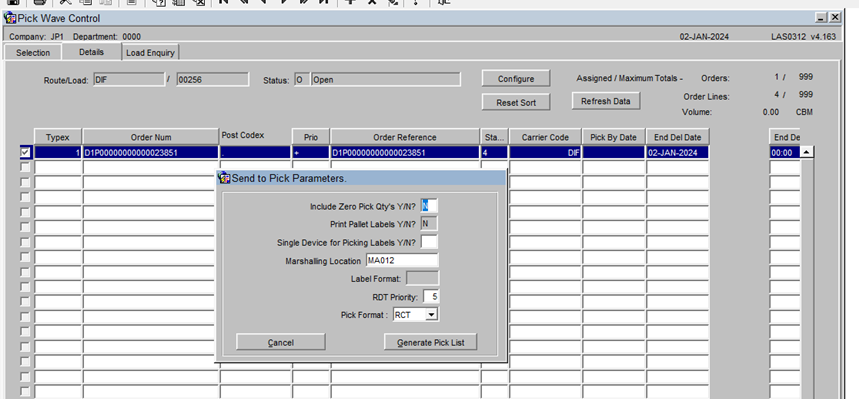
Task: Click Generate Pick List
Action: coord(431,343)
